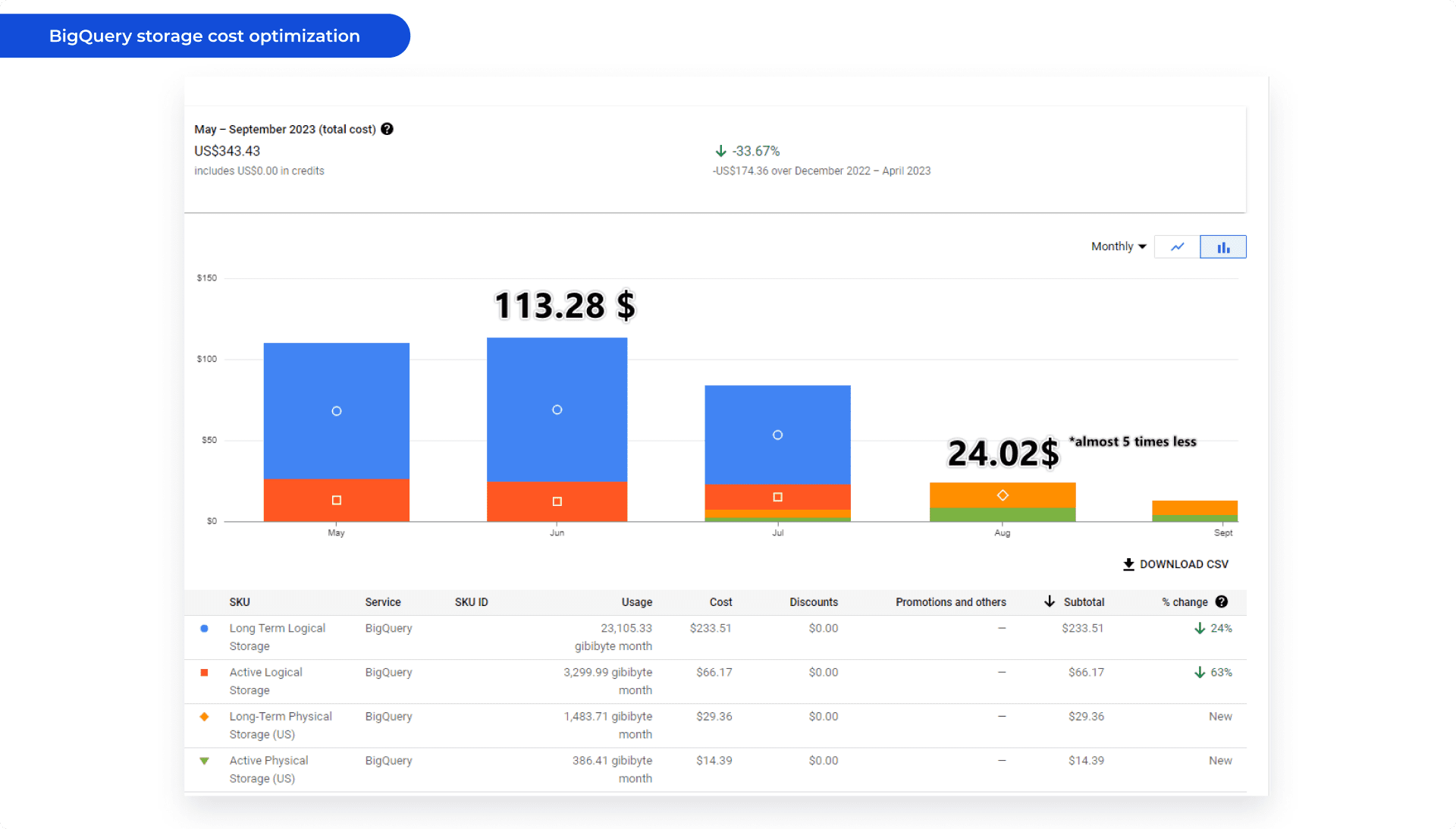Viewport: 1456px width, 829px height.
Task: Click the Long-Term Physical Storage (US) row name
Action: point(281,725)
